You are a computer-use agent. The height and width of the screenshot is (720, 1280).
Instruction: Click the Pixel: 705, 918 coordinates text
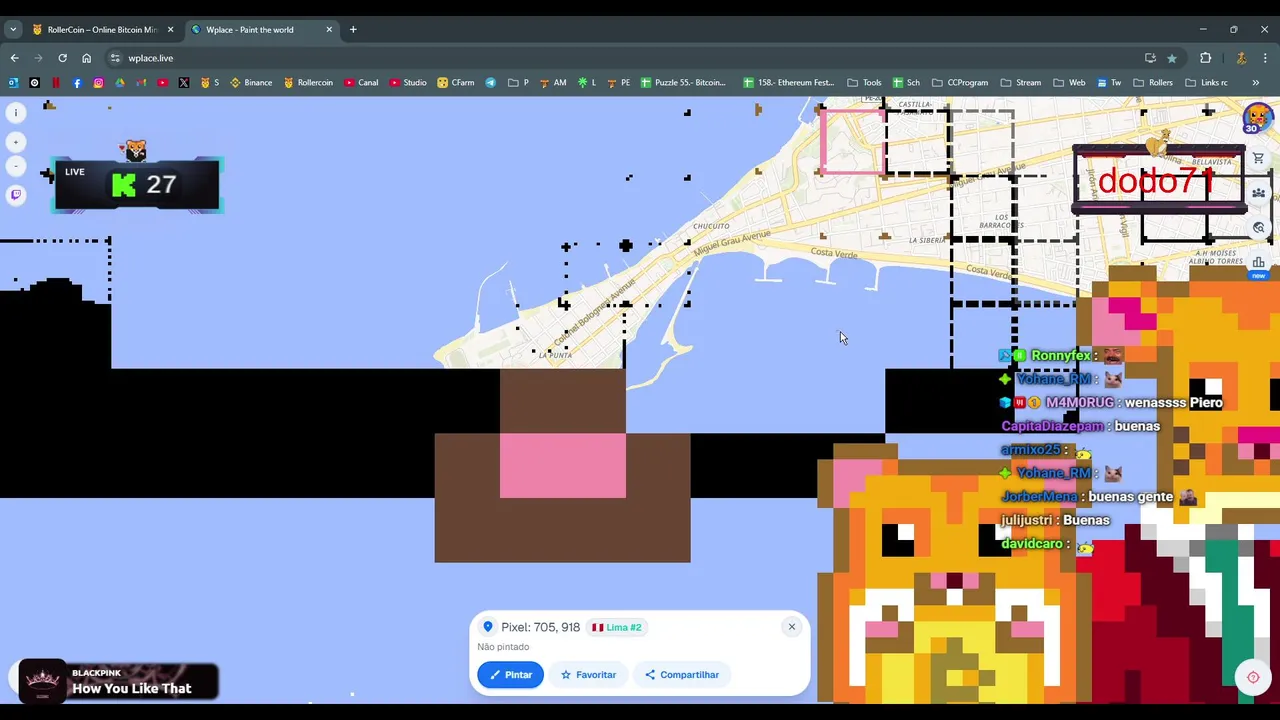(541, 627)
